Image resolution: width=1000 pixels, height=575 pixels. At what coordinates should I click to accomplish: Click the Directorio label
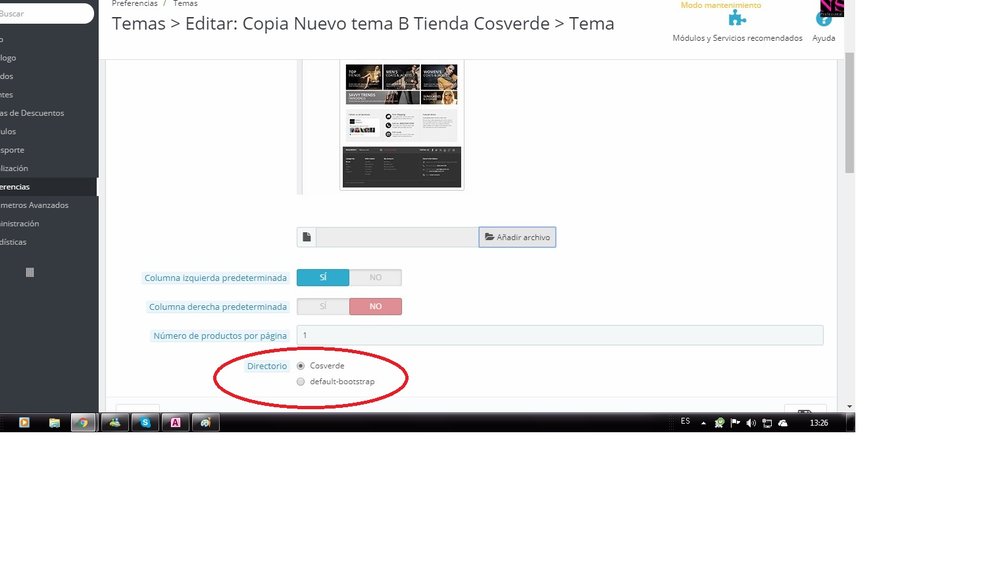[267, 366]
